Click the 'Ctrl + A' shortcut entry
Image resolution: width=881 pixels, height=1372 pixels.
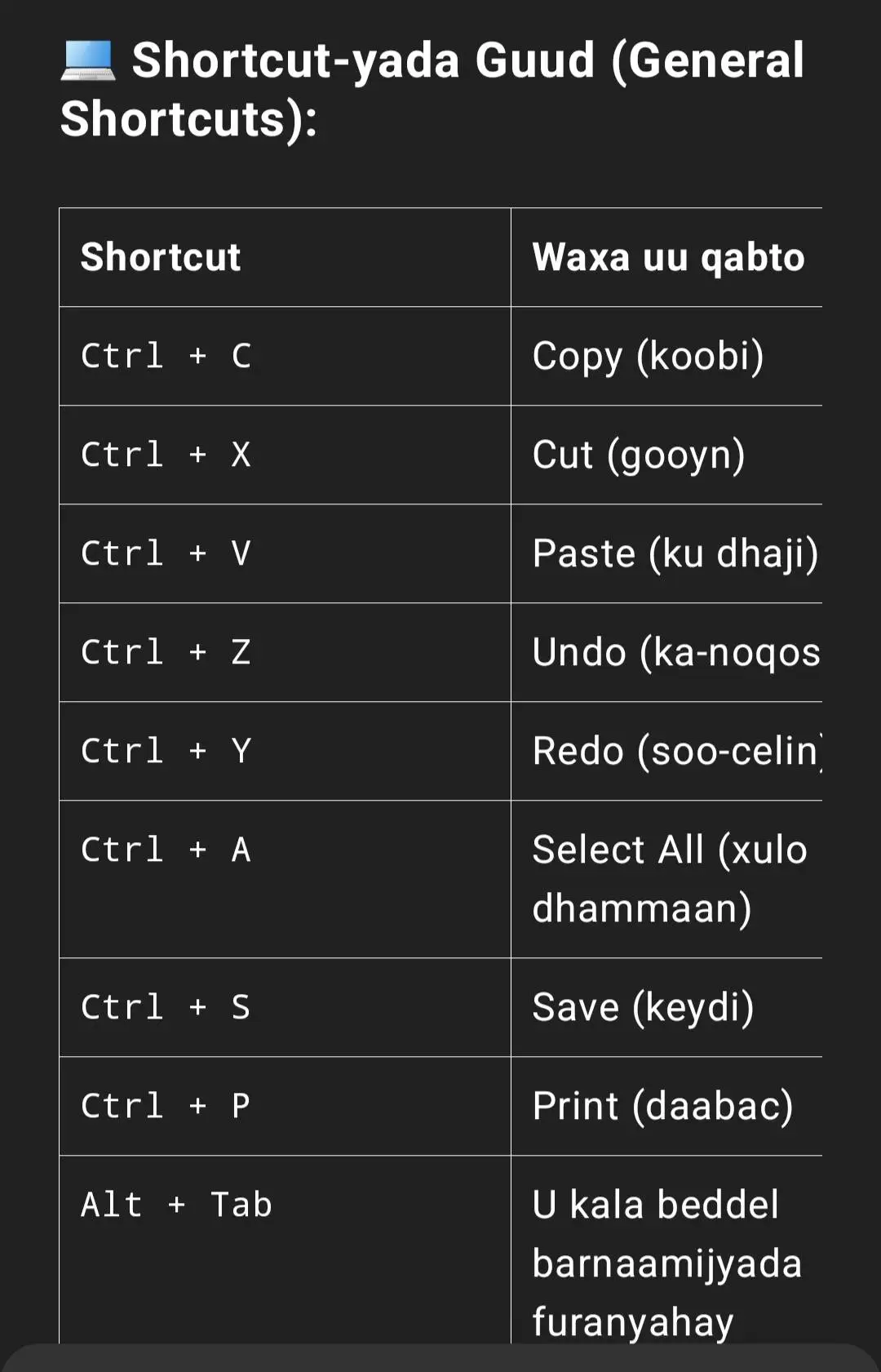(285, 879)
